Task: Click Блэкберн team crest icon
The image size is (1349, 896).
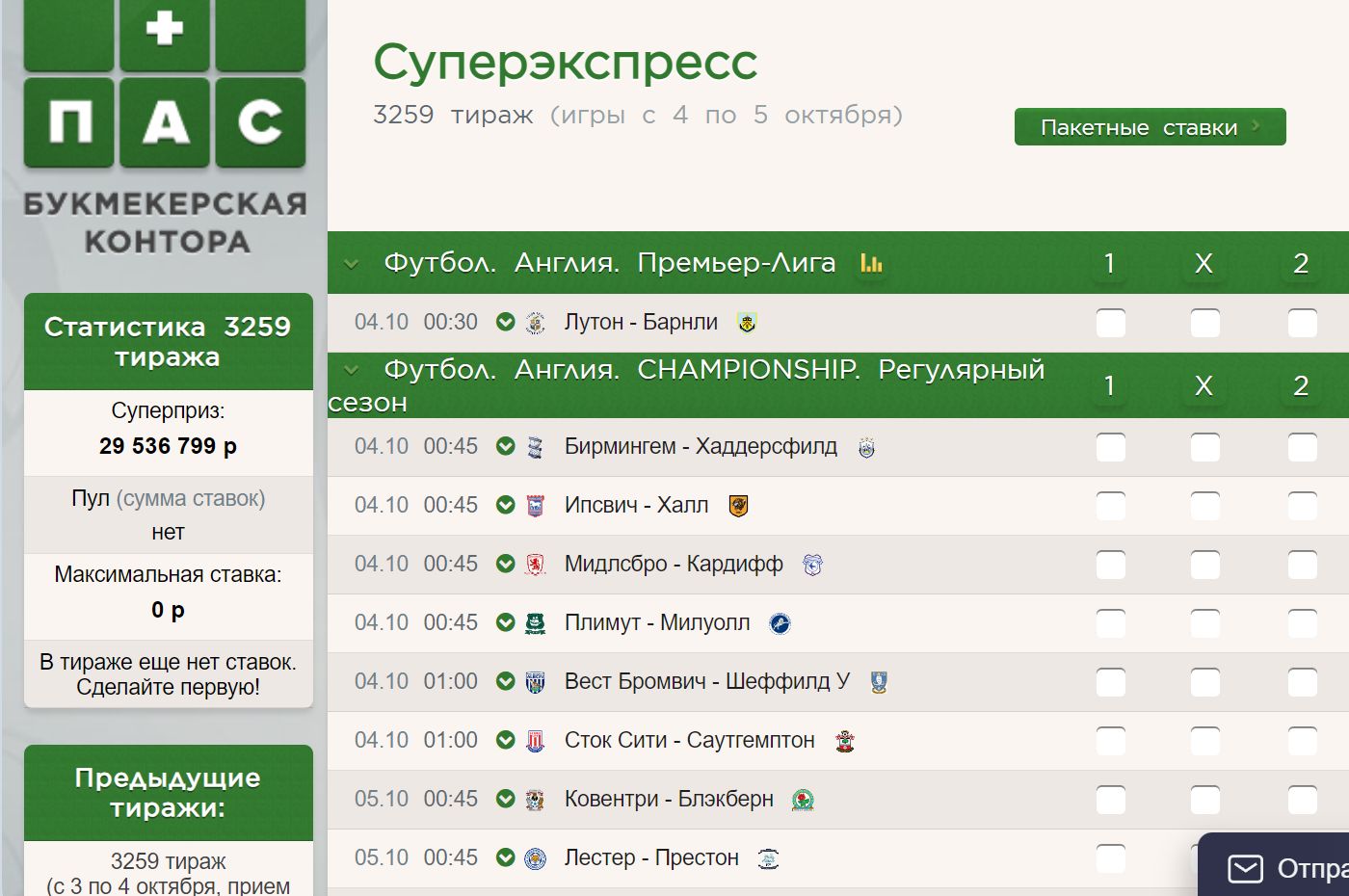Action: pos(803,800)
